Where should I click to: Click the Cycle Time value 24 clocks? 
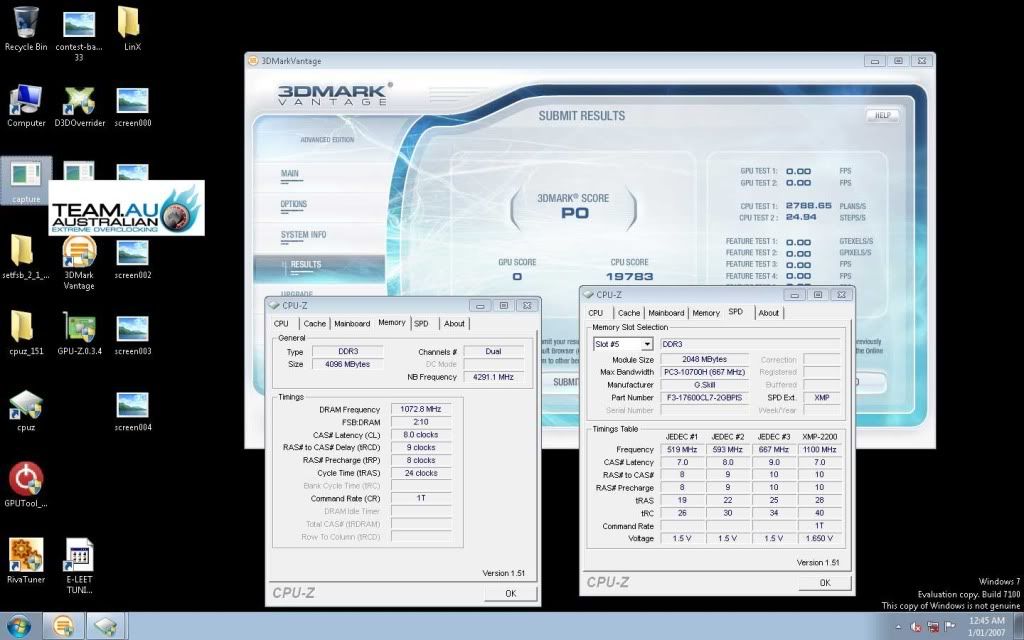[421, 473]
